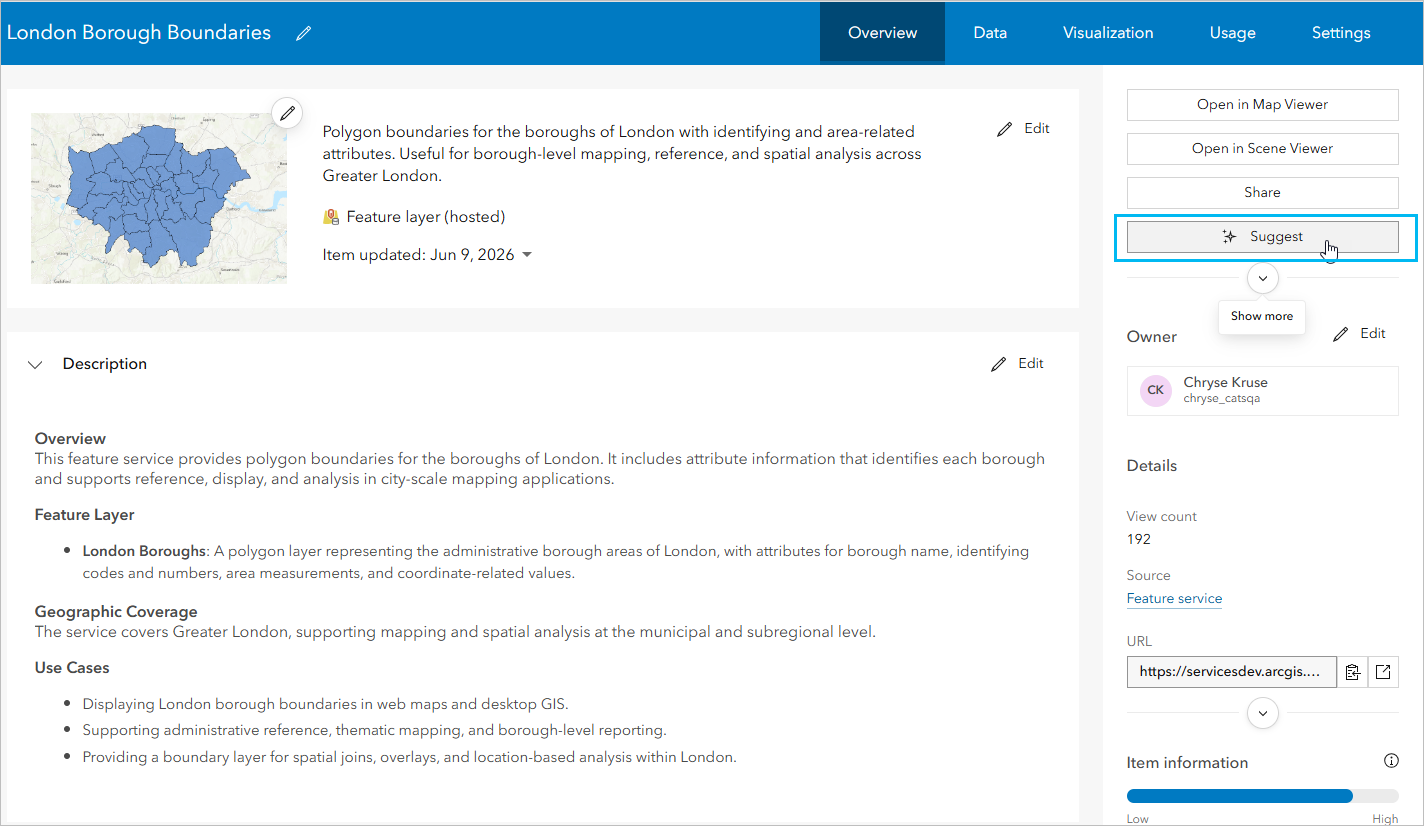The image size is (1424, 826).
Task: Click the view count value 192
Action: point(1139,539)
